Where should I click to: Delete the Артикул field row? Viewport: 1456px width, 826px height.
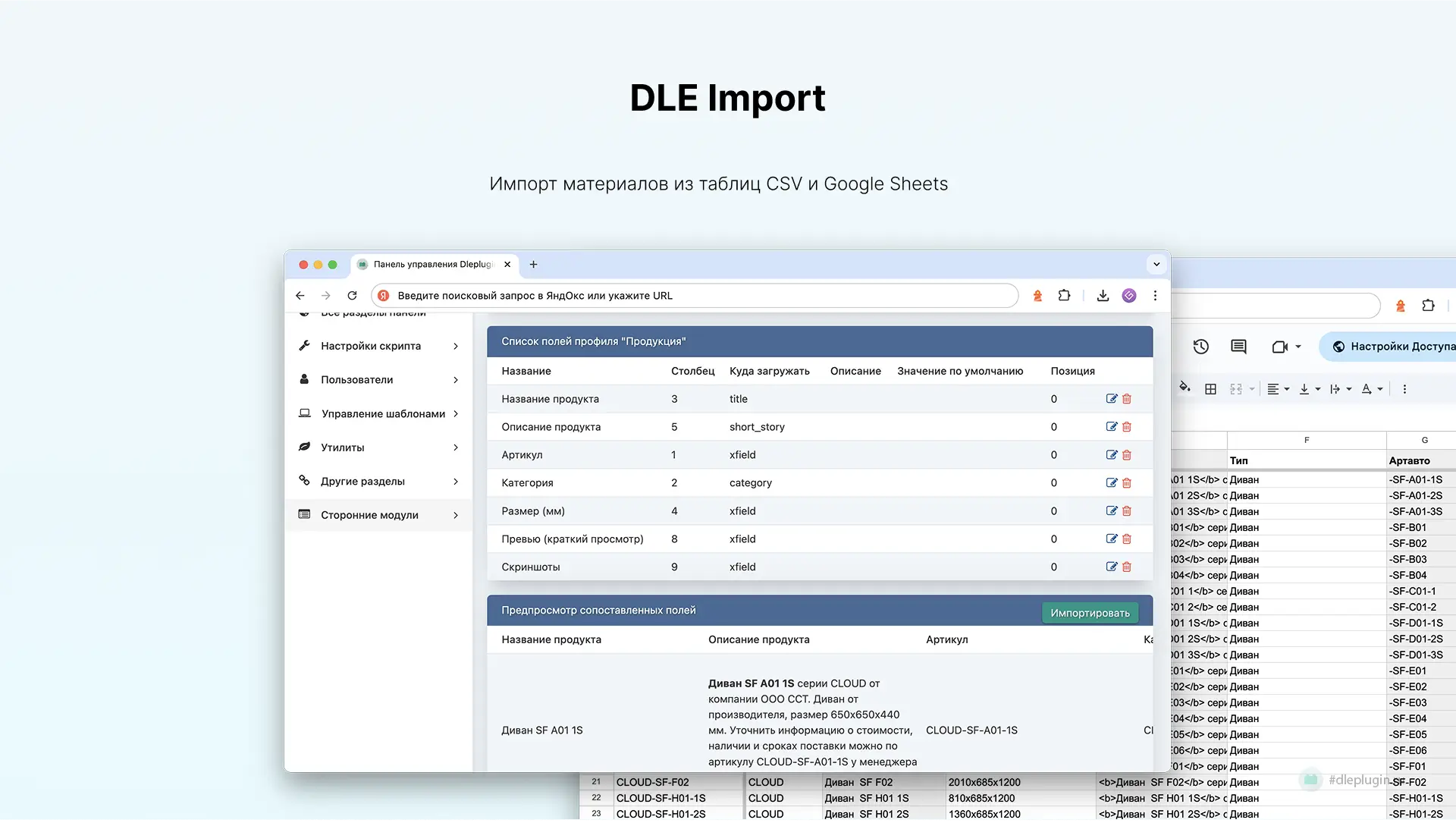coord(1127,455)
